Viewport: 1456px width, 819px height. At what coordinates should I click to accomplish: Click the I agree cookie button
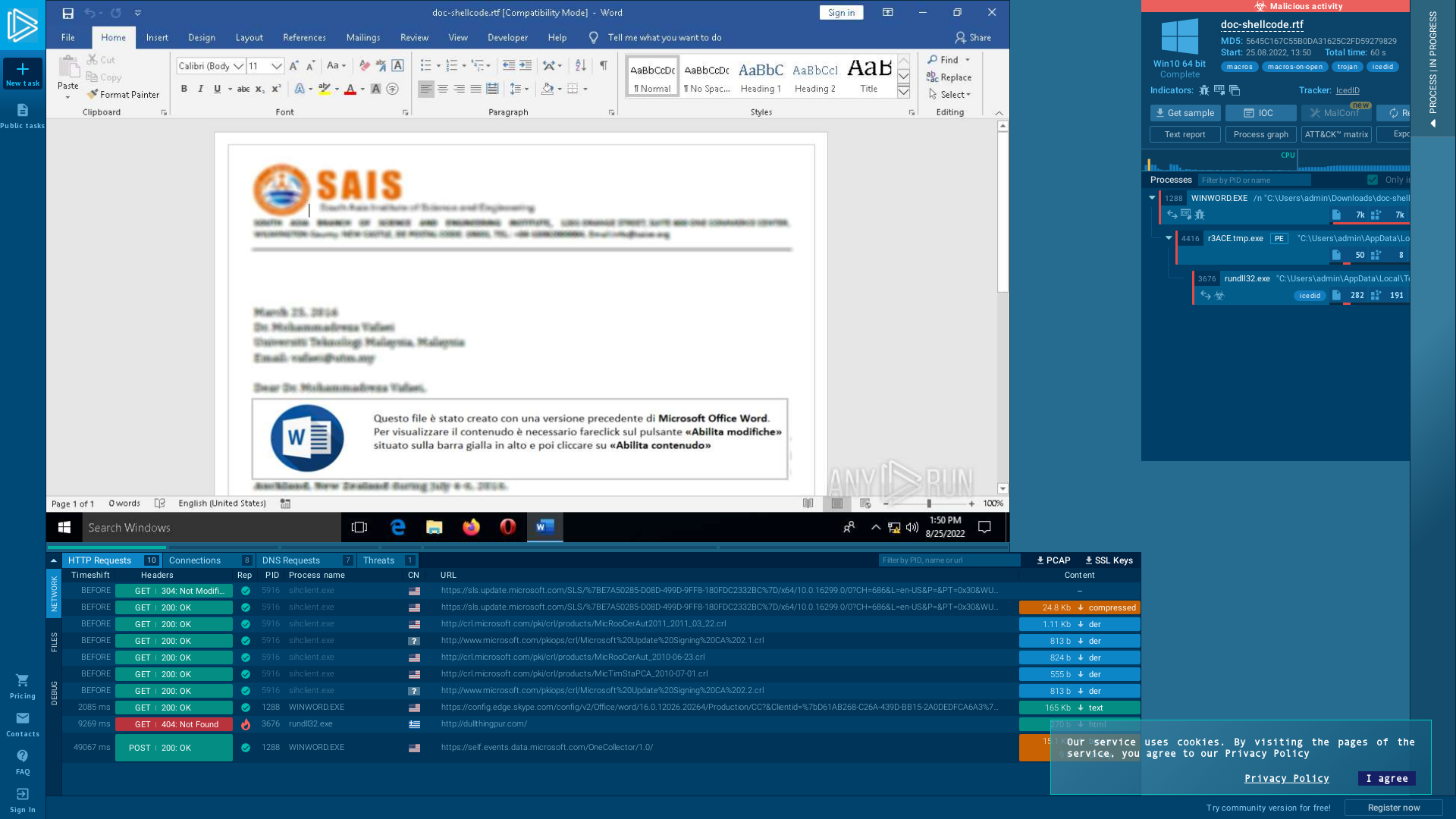click(1386, 778)
